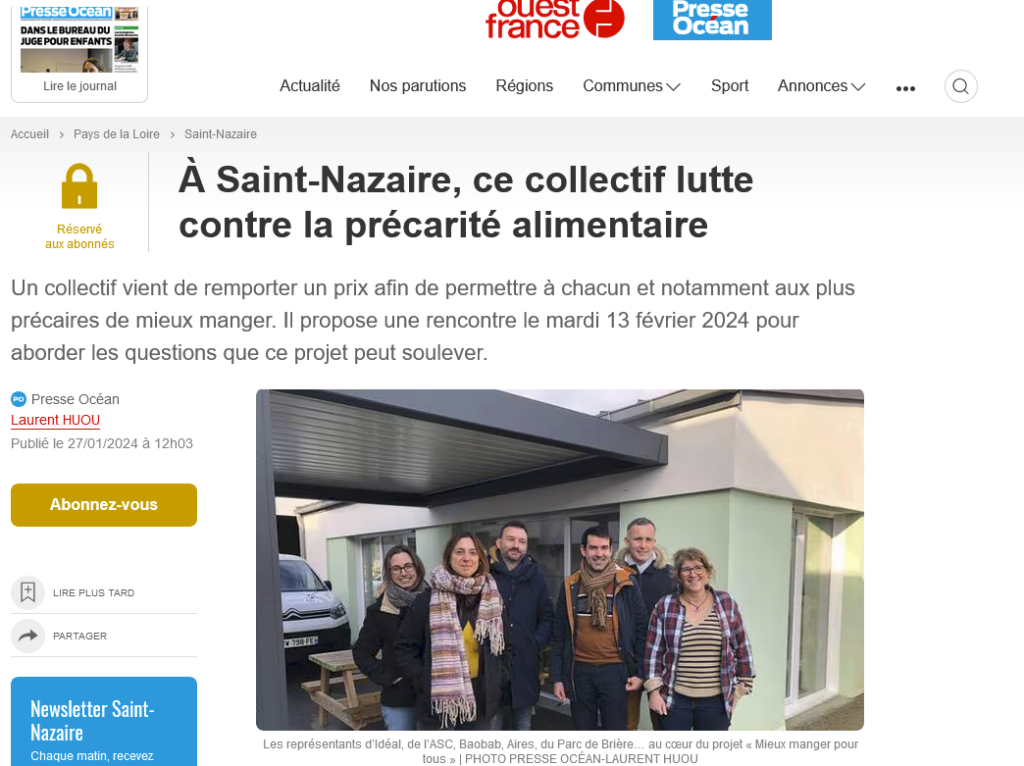The height and width of the screenshot is (766, 1024).
Task: Open the Lire le journal thumbnail
Action: click(80, 52)
